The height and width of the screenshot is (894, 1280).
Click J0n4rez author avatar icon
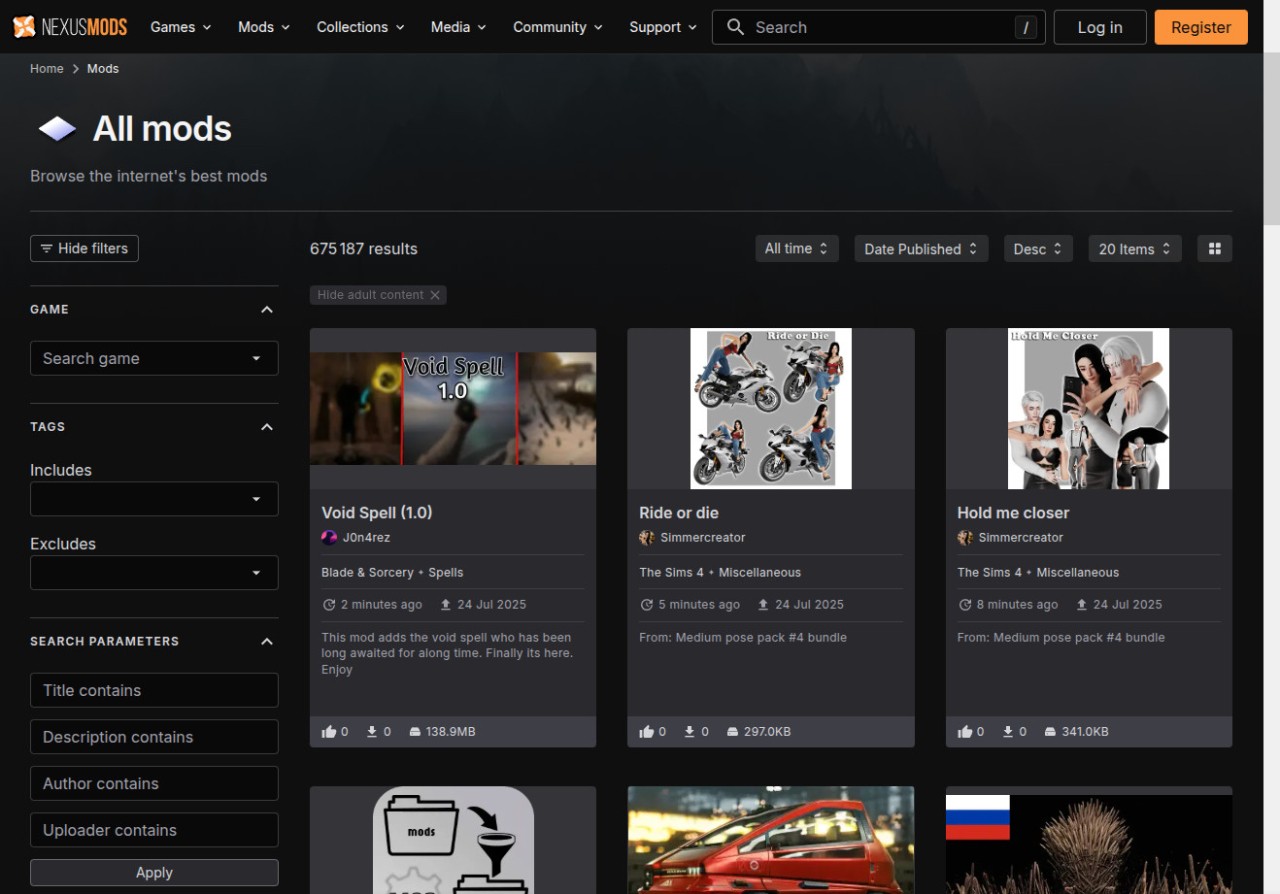[329, 538]
